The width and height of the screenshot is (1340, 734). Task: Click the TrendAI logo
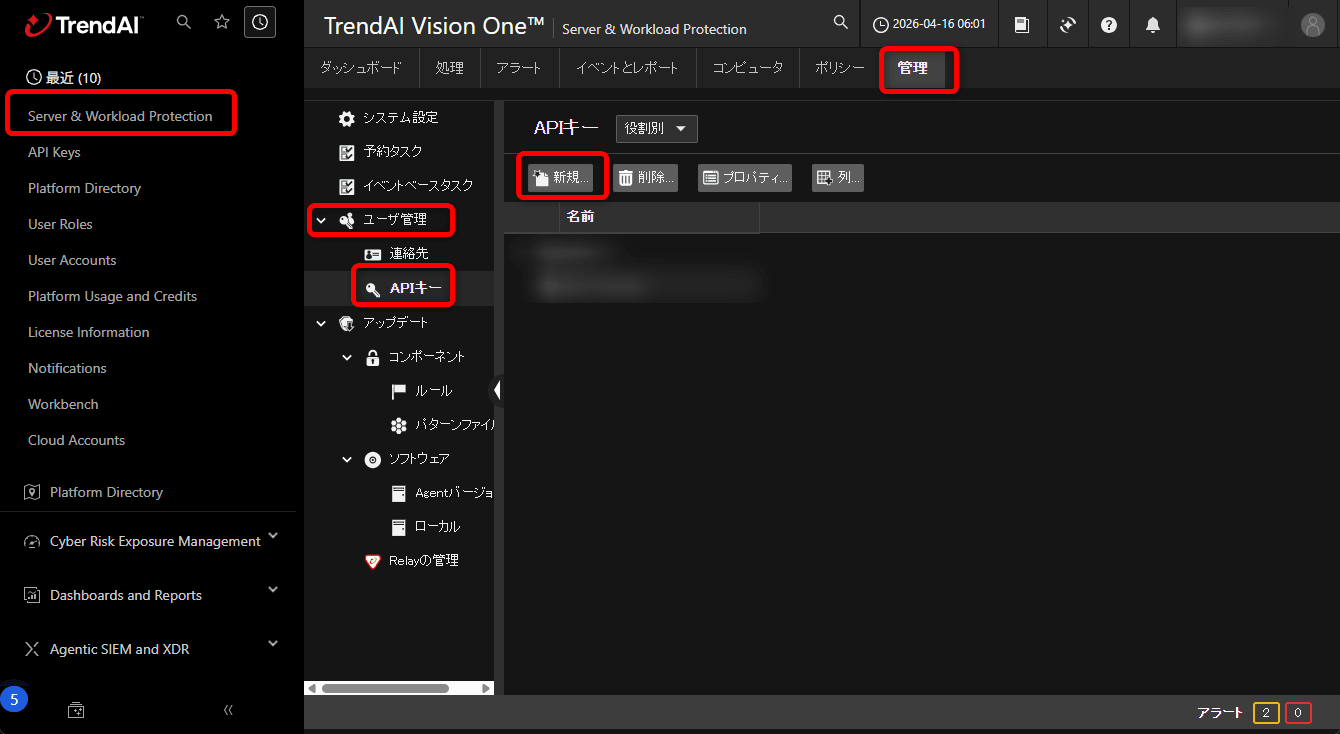pos(84,24)
